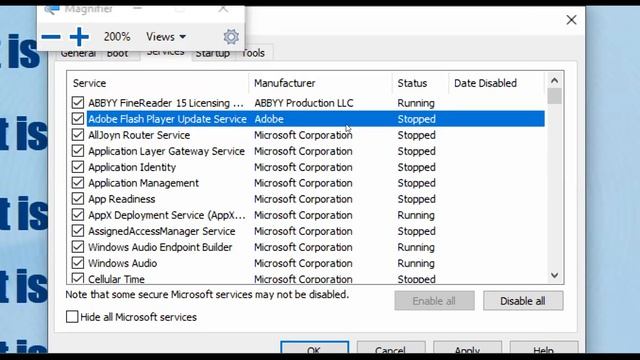Uncheck Windows Audio Endpoint Builder checkbox
Viewport: 640px width, 360px height.
click(x=78, y=247)
